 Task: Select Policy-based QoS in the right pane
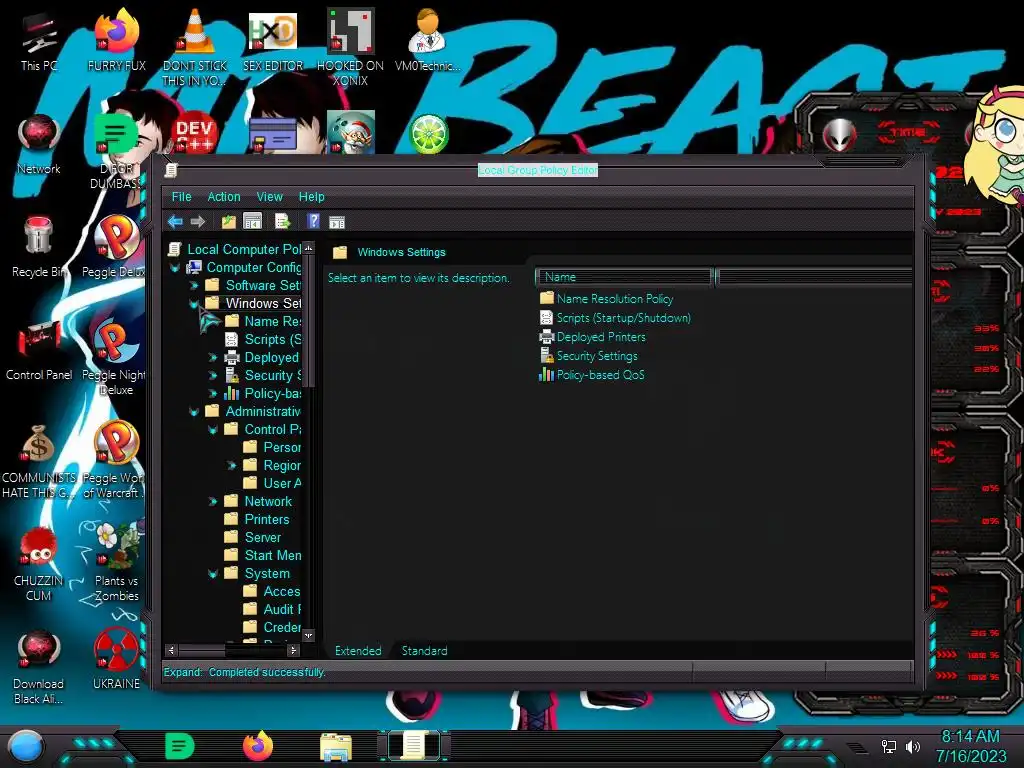point(592,375)
